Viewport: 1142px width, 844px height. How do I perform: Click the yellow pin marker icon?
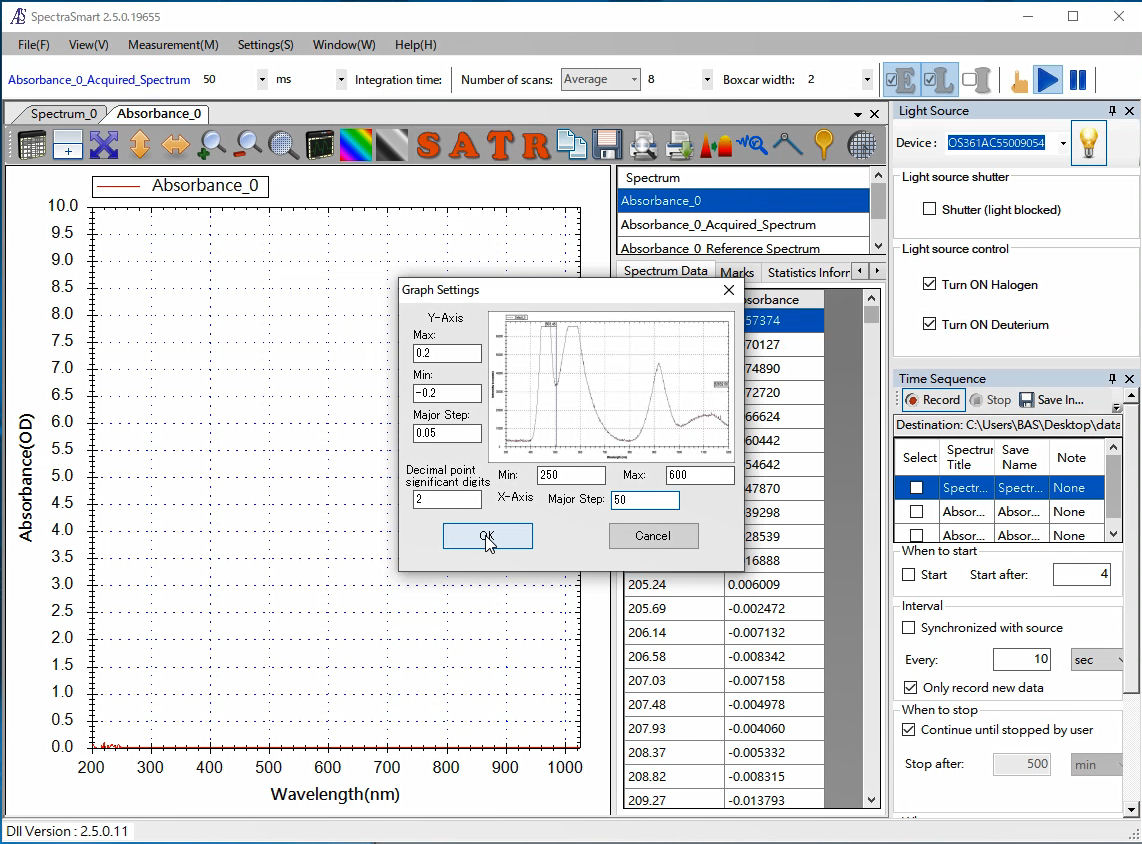pyautogui.click(x=823, y=145)
